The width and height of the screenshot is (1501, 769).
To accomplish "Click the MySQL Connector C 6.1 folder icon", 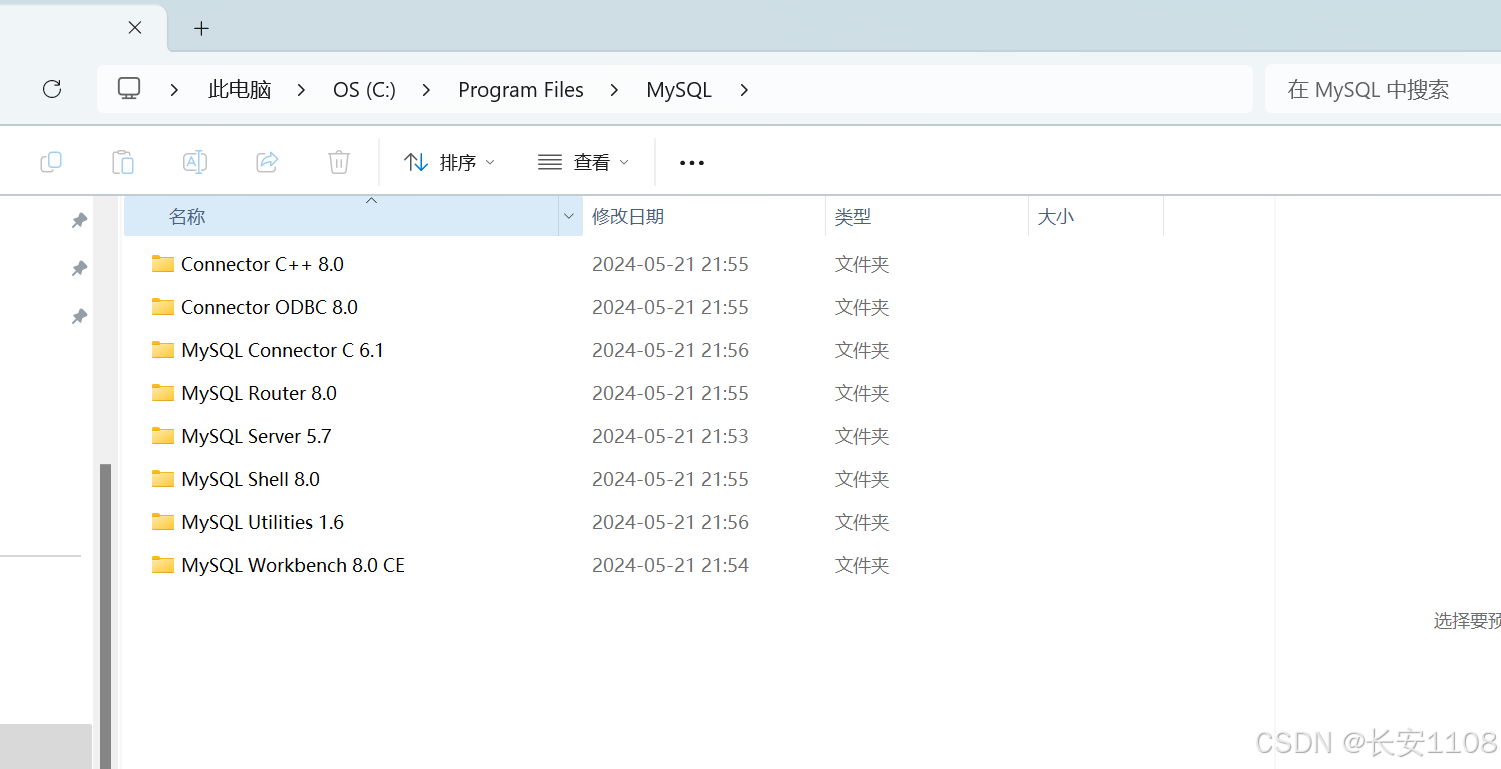I will (x=163, y=350).
